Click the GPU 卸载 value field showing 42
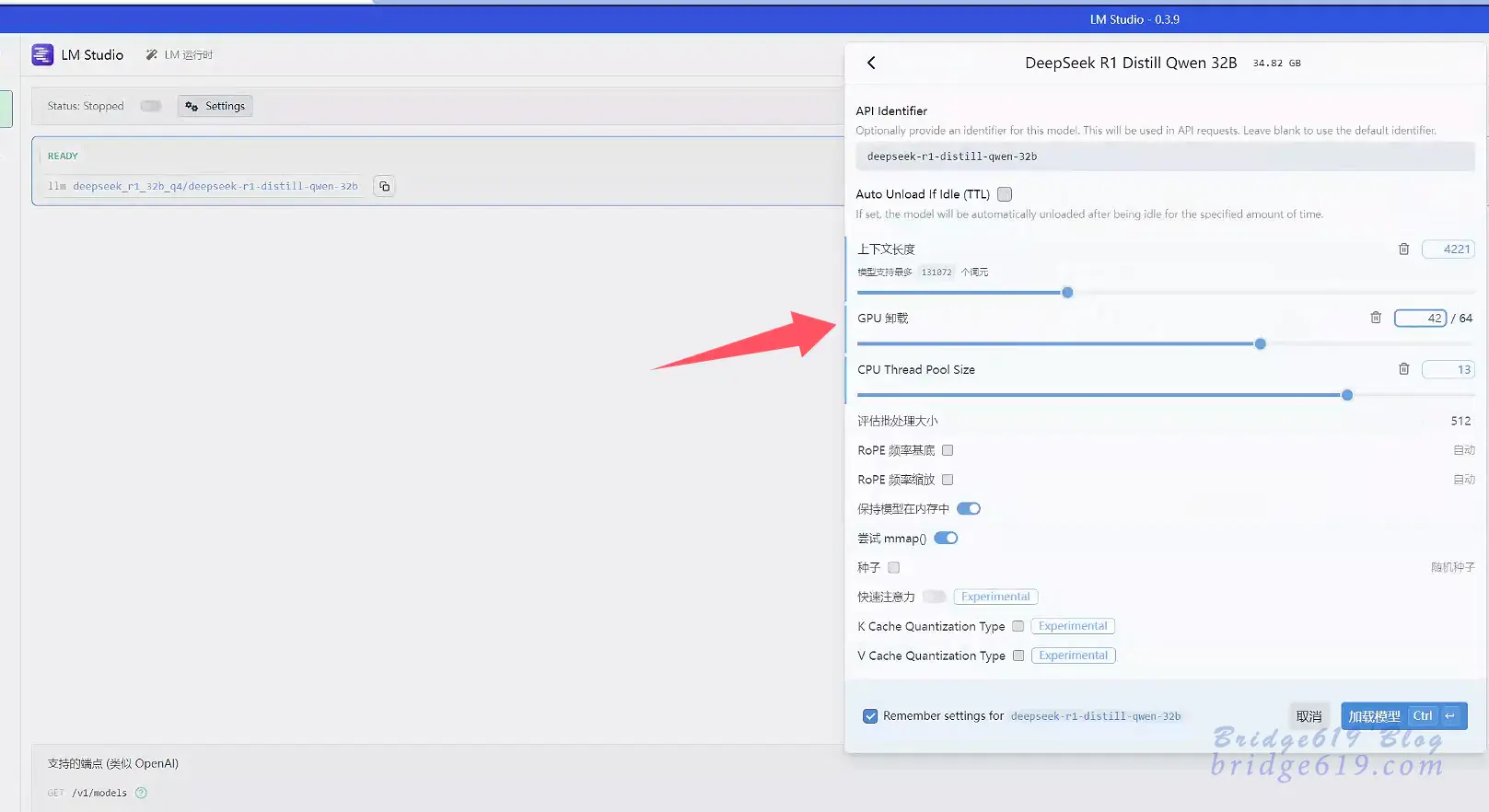This screenshot has width=1489, height=812. click(x=1421, y=318)
